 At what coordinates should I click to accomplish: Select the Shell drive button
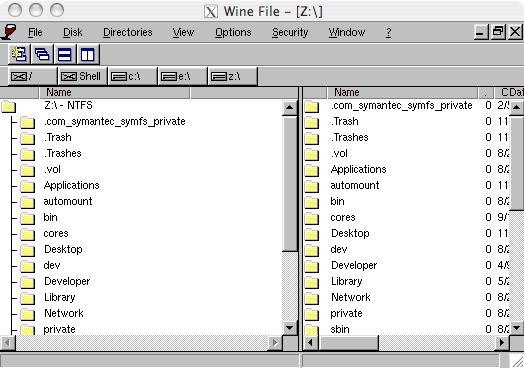point(83,76)
